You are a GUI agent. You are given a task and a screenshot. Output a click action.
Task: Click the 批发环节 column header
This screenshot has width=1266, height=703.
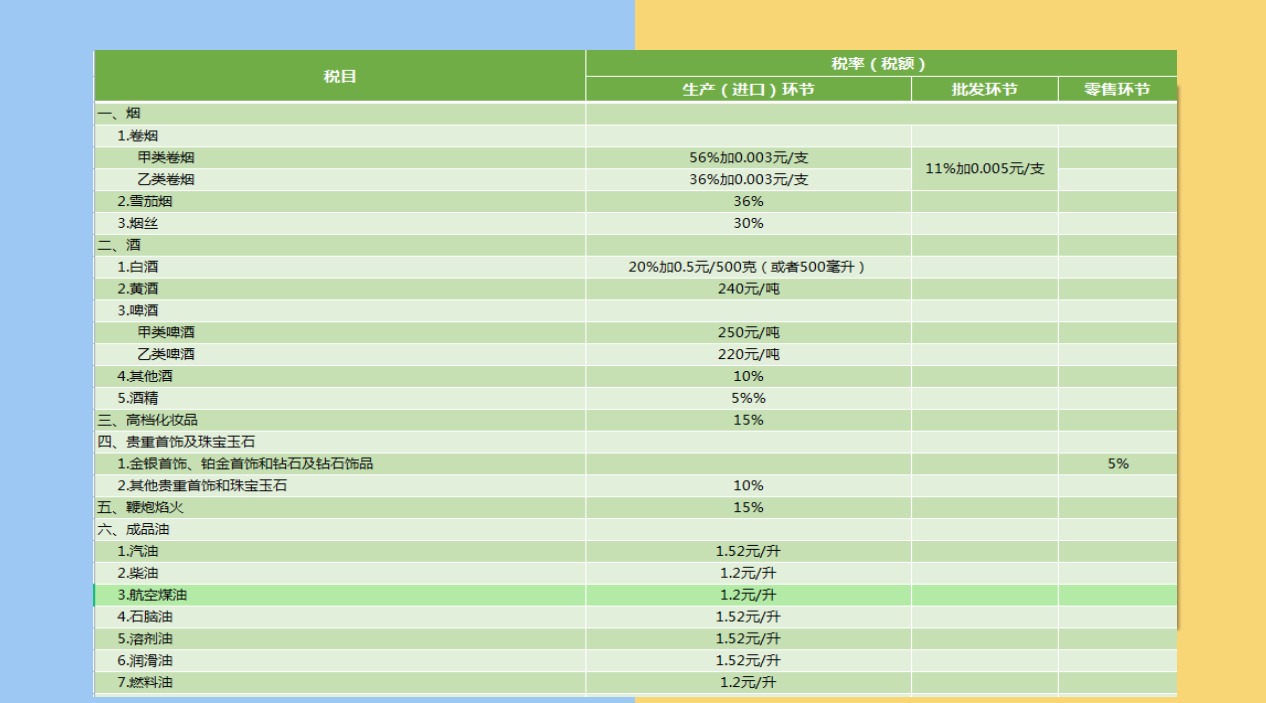[x=984, y=89]
